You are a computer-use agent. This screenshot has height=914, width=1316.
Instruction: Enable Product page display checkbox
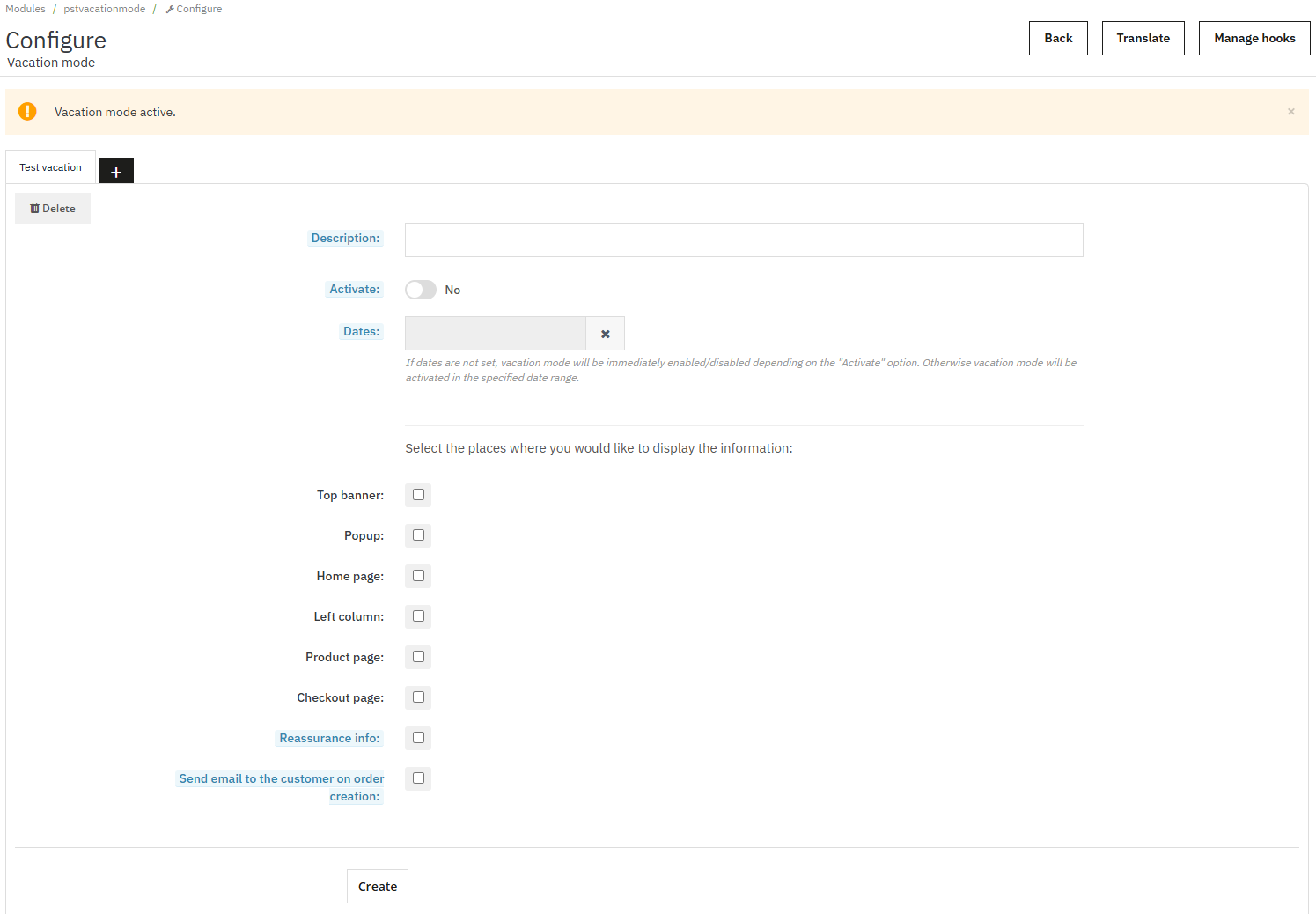point(418,657)
